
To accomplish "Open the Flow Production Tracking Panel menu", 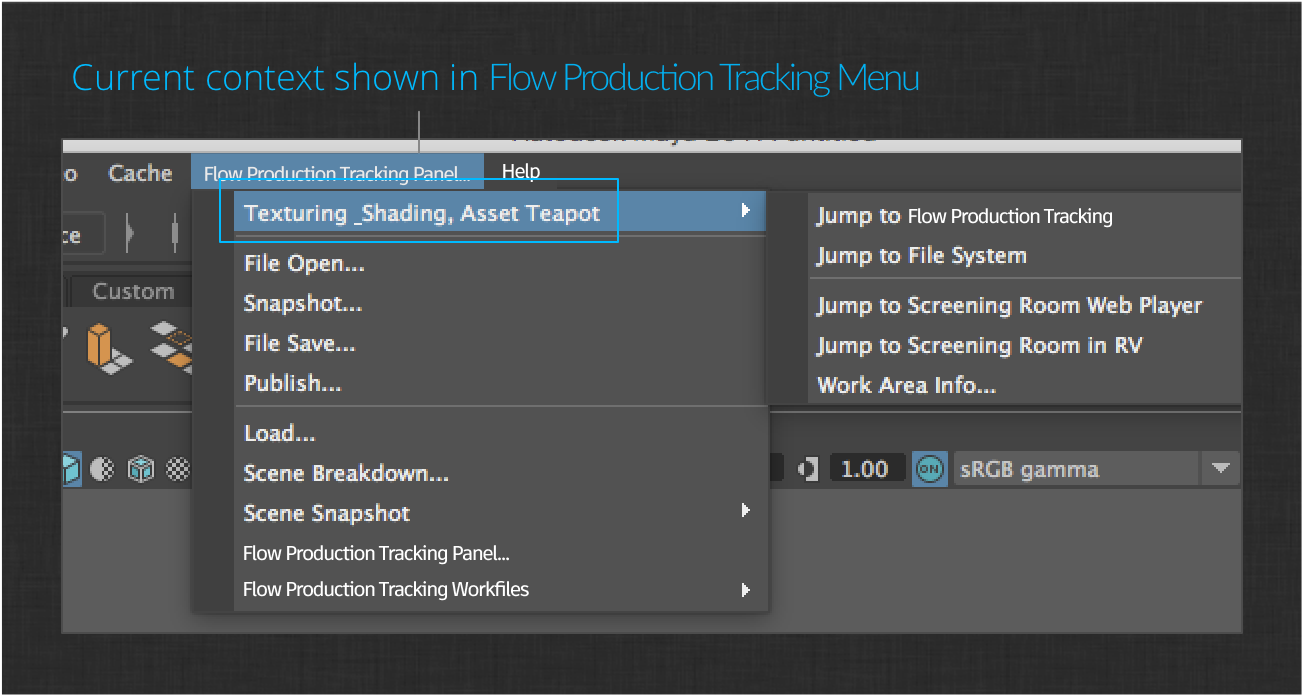I will [337, 173].
